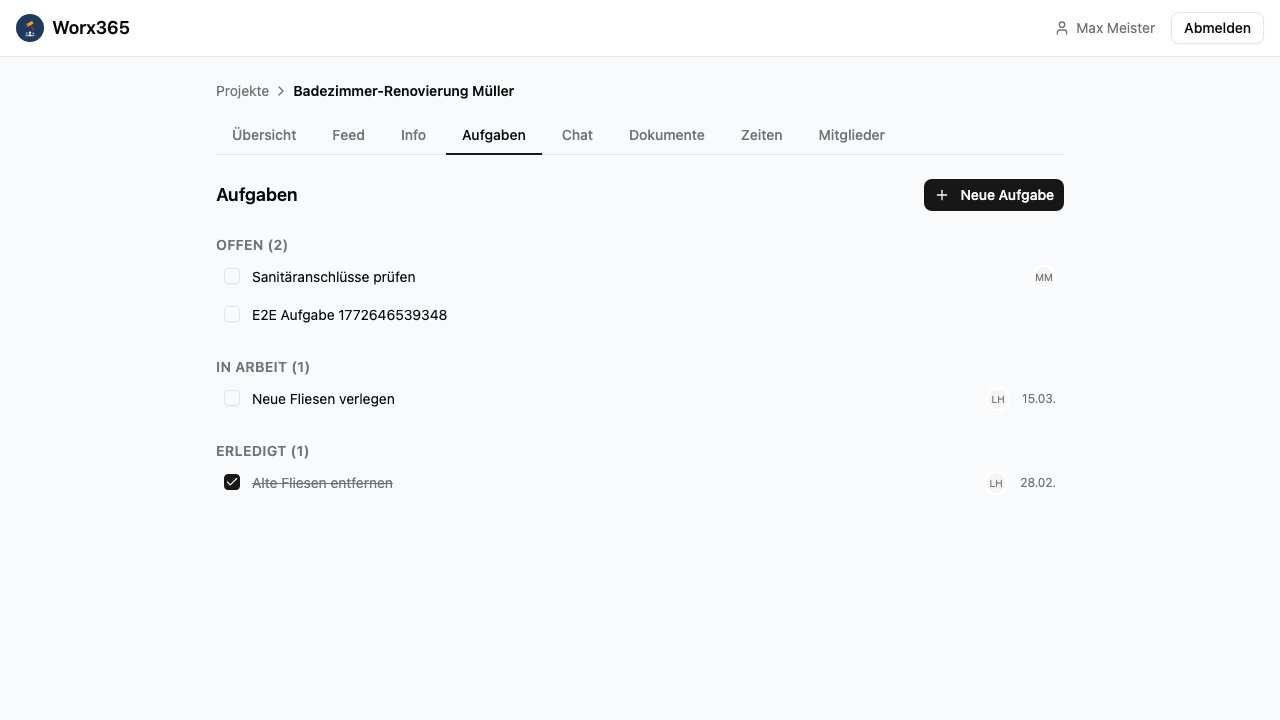The height and width of the screenshot is (720, 1280).
Task: Check the Sanitäranschlüsse prüfen checkbox
Action: (232, 277)
